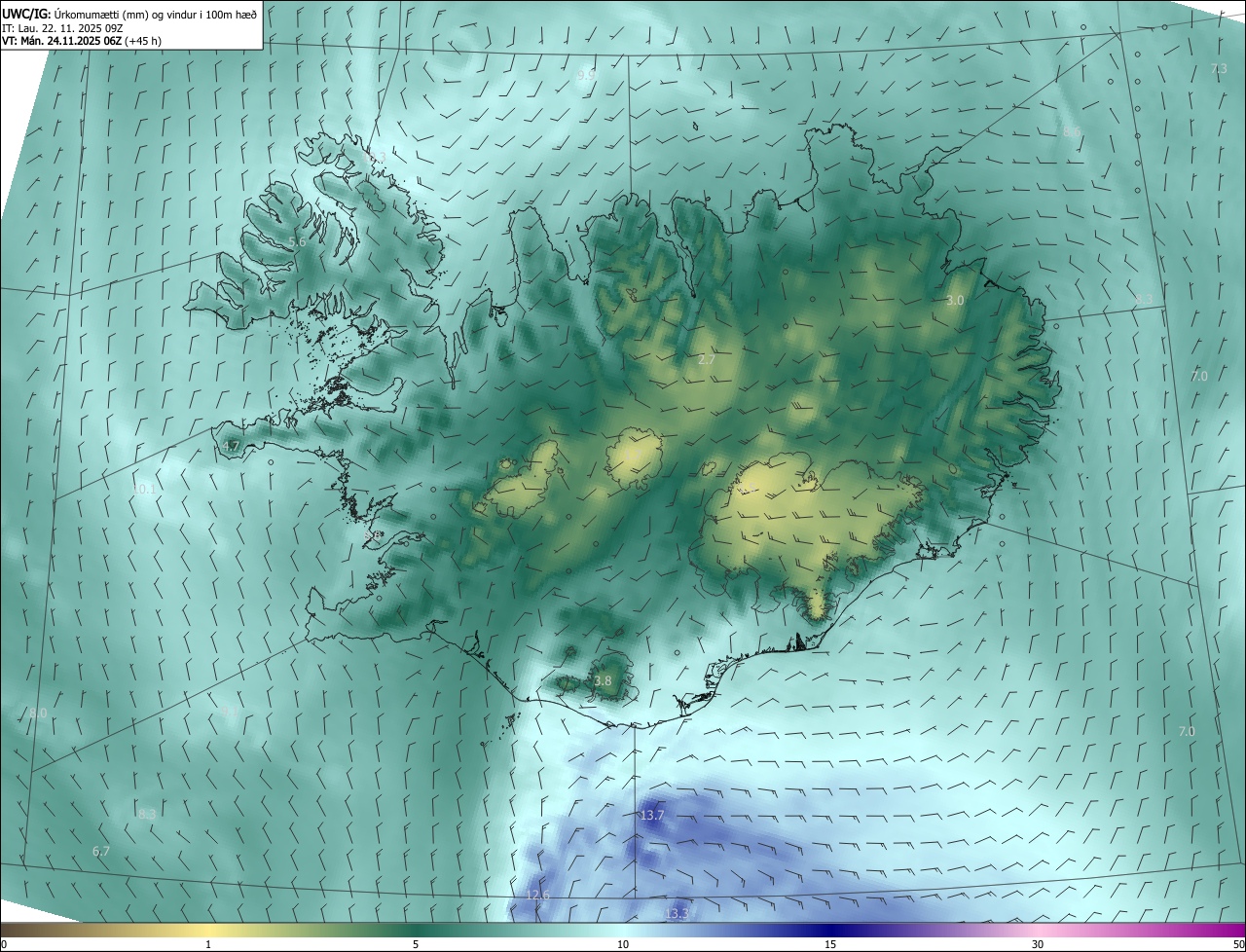The height and width of the screenshot is (952, 1246).
Task: Click the 4.7 value label on the map
Action: [231, 447]
